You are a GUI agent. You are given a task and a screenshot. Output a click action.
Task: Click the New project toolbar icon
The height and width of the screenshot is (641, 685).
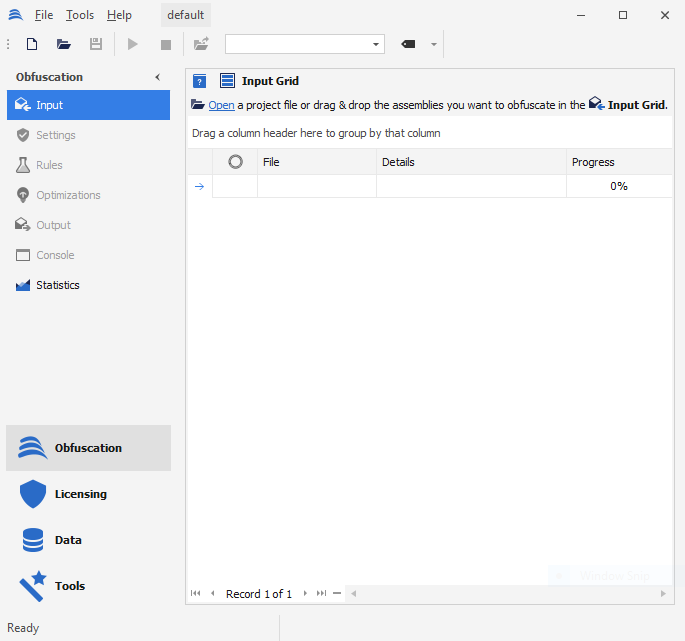click(x=32, y=44)
